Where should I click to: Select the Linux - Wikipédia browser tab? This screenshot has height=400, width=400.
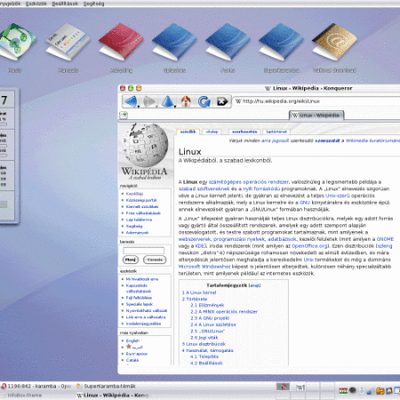pyautogui.click(x=316, y=115)
